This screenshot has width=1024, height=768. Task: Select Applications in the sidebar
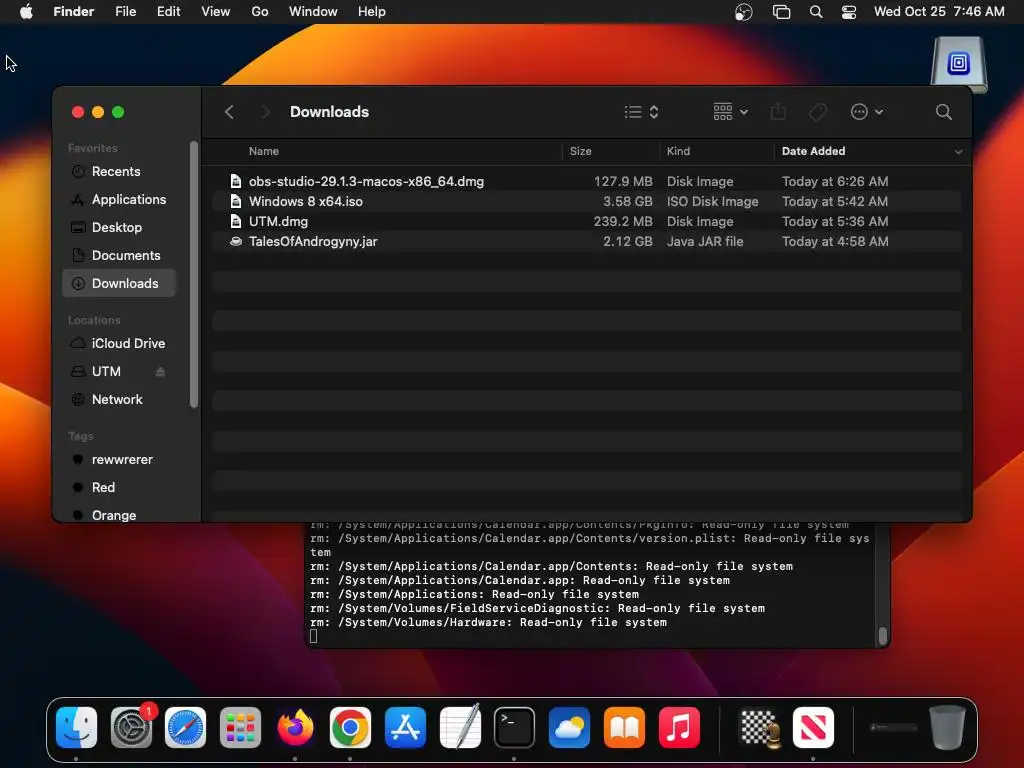point(119,200)
